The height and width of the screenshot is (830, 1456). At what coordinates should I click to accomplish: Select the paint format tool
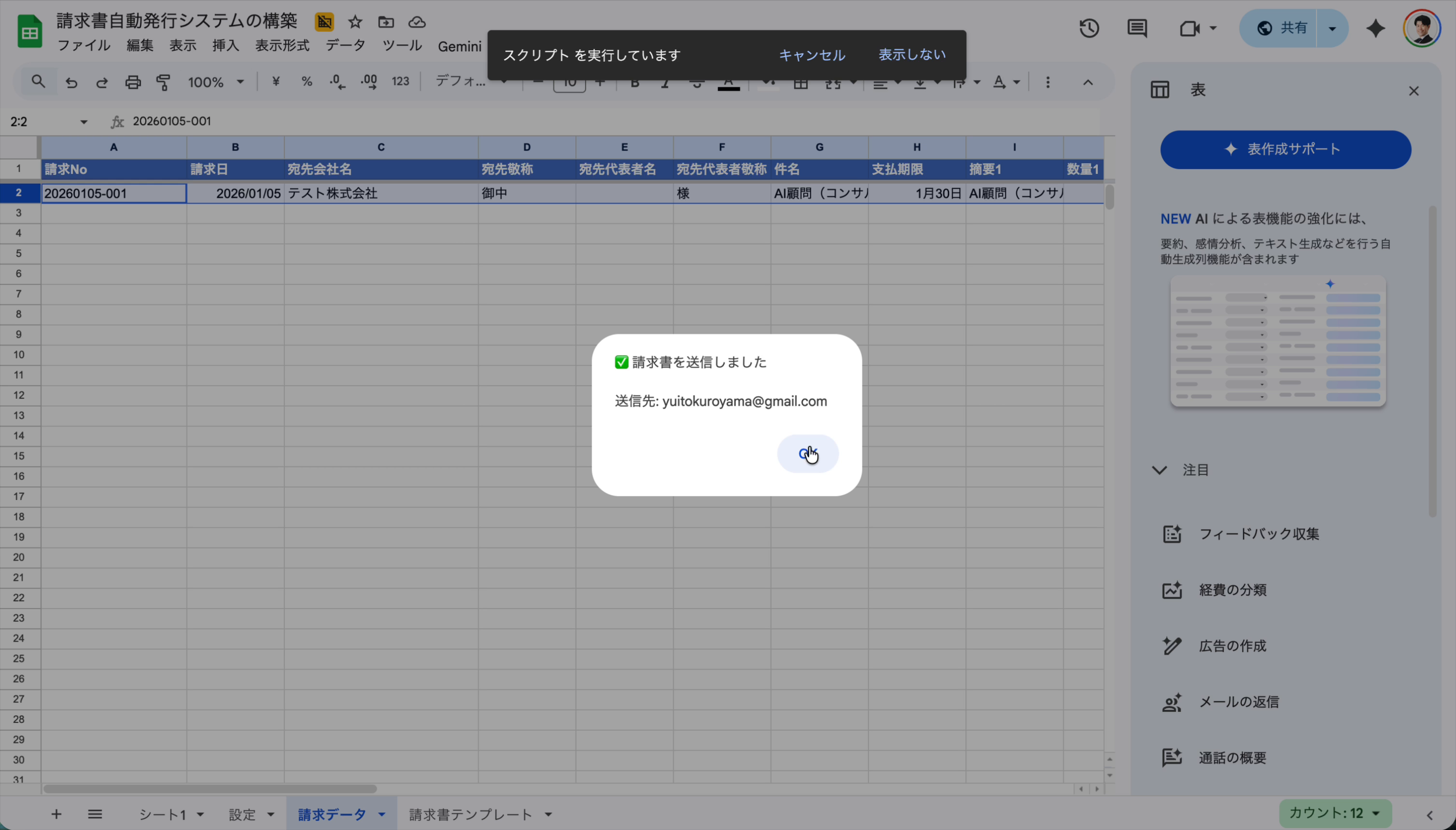pyautogui.click(x=163, y=82)
